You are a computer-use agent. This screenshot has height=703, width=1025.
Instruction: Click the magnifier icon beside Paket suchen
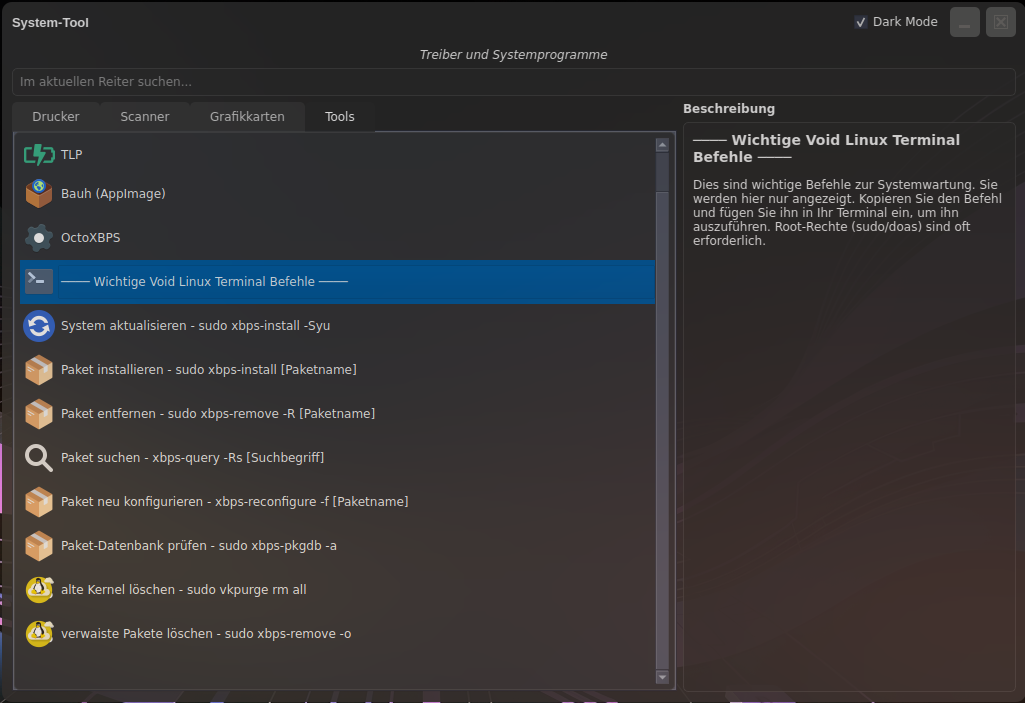point(38,457)
